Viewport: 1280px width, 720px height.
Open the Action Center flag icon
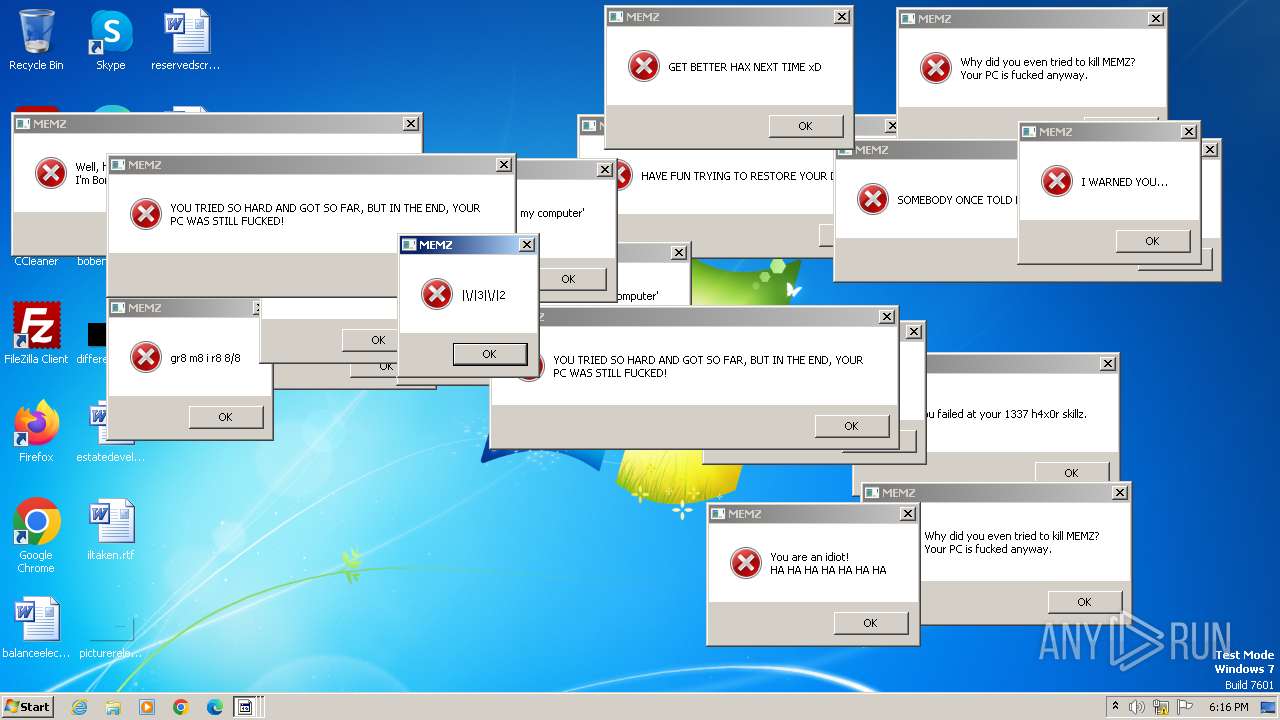point(1183,707)
